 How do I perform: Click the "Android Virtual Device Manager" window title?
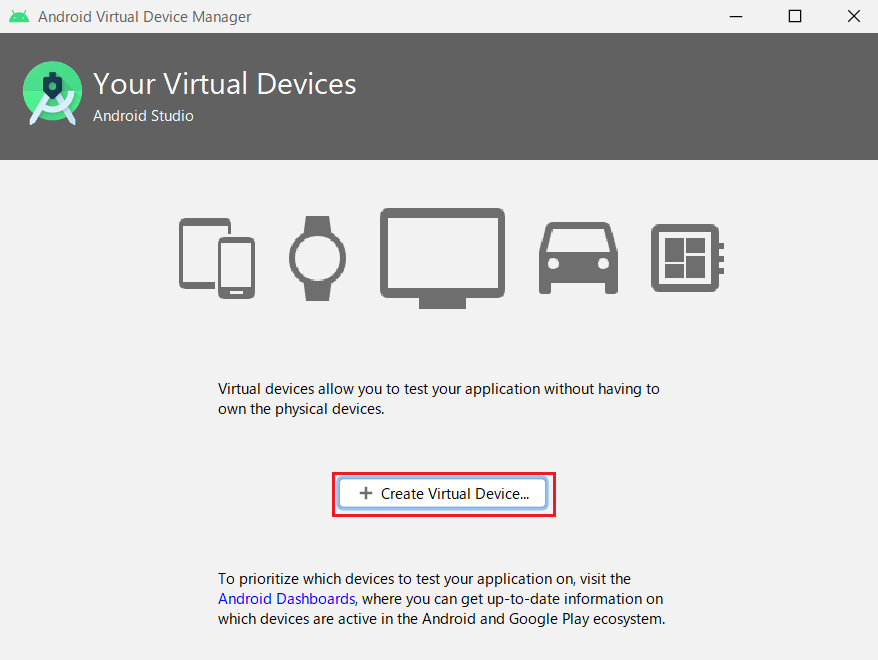click(x=144, y=17)
